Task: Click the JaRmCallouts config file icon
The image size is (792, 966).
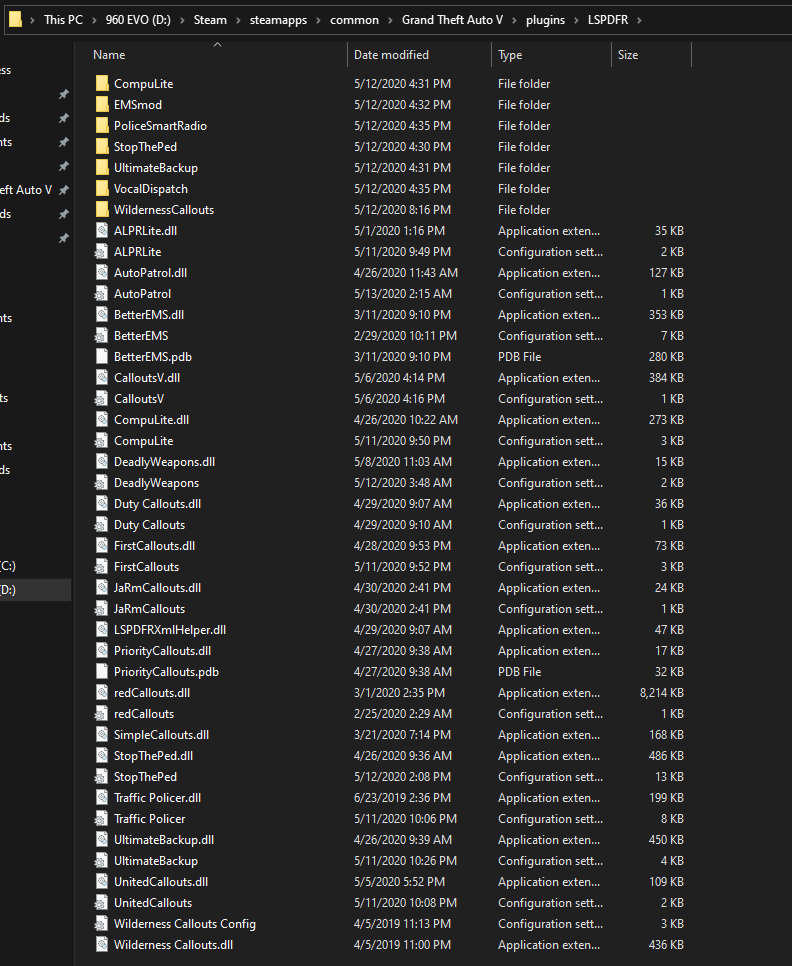Action: coord(102,609)
